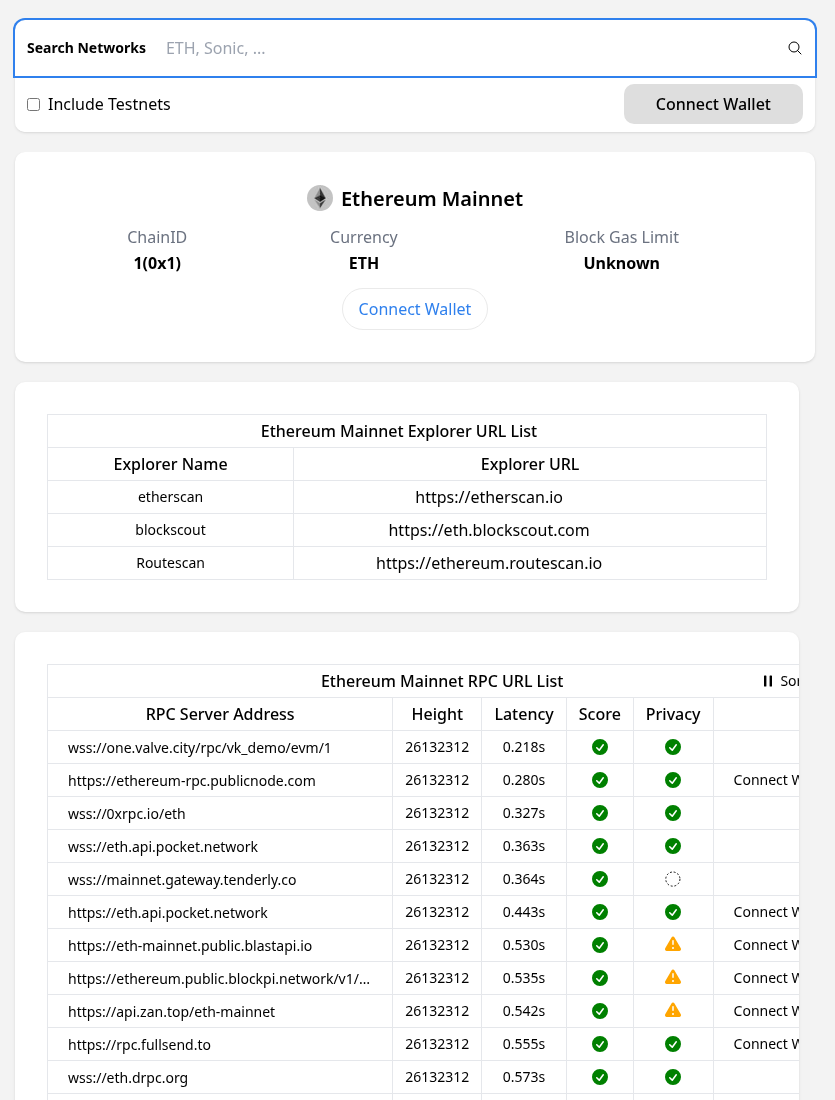
Task: Connect wallet for ethereum-rpc.publicnode.com RPC
Action: [x=766, y=780]
